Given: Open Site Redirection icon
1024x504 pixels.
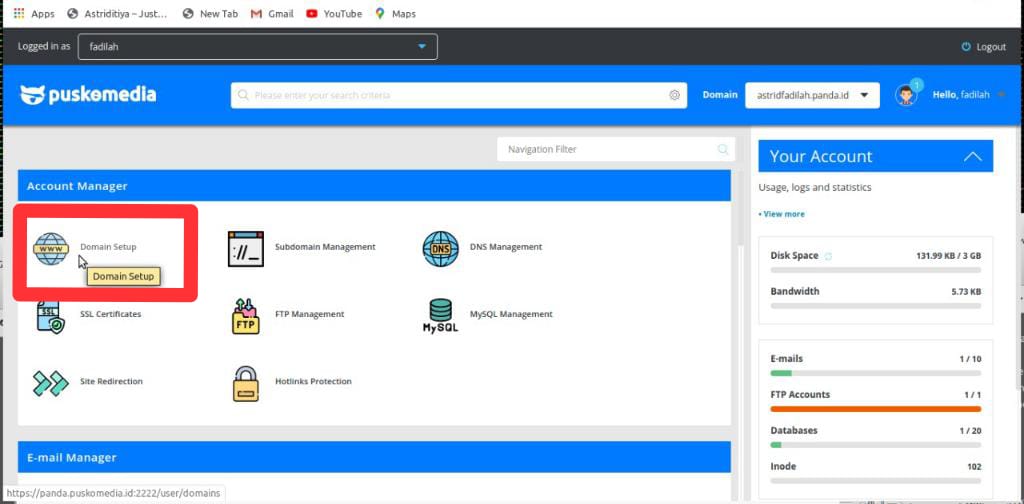Looking at the screenshot, I should (x=51, y=382).
